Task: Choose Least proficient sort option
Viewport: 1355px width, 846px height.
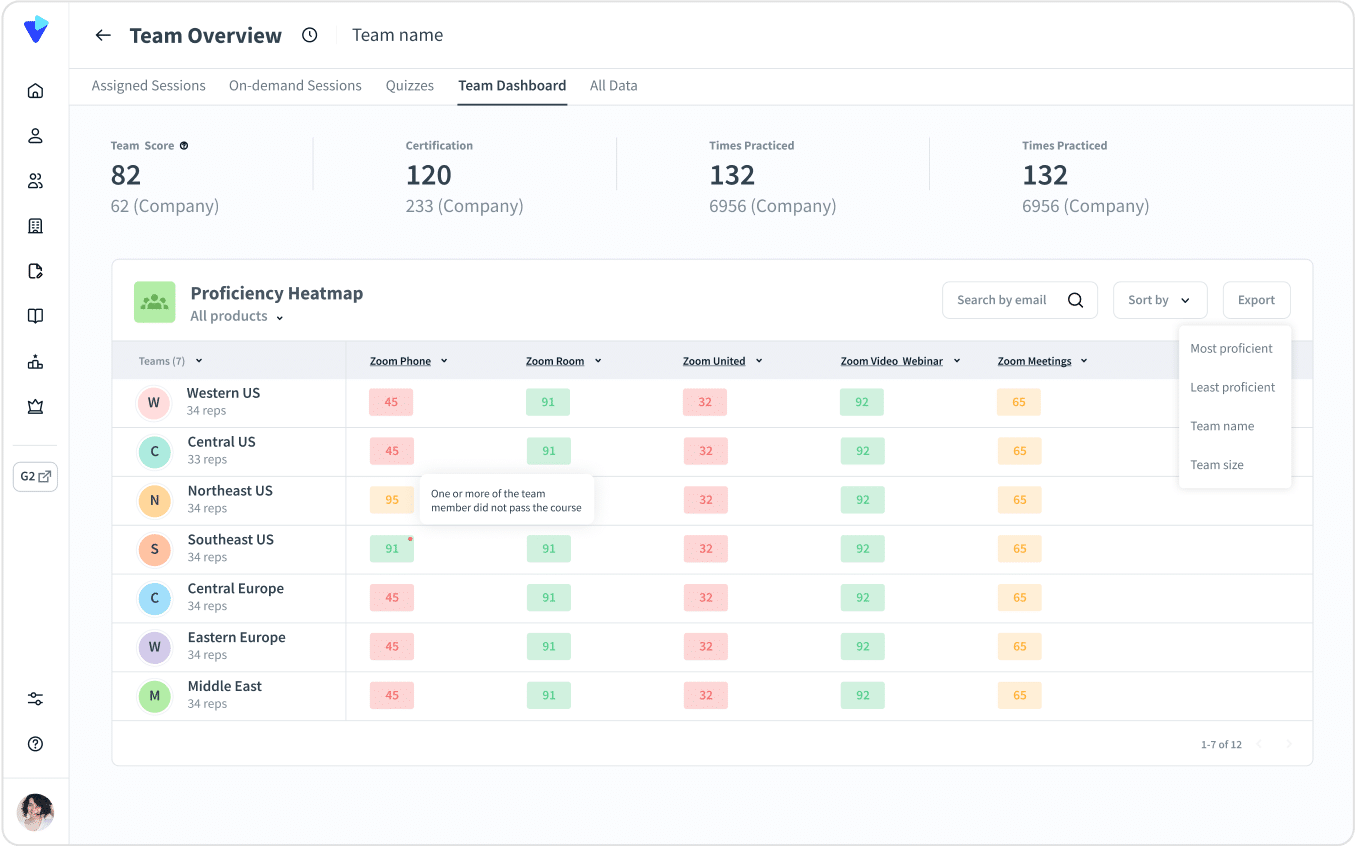Action: pyautogui.click(x=1233, y=388)
